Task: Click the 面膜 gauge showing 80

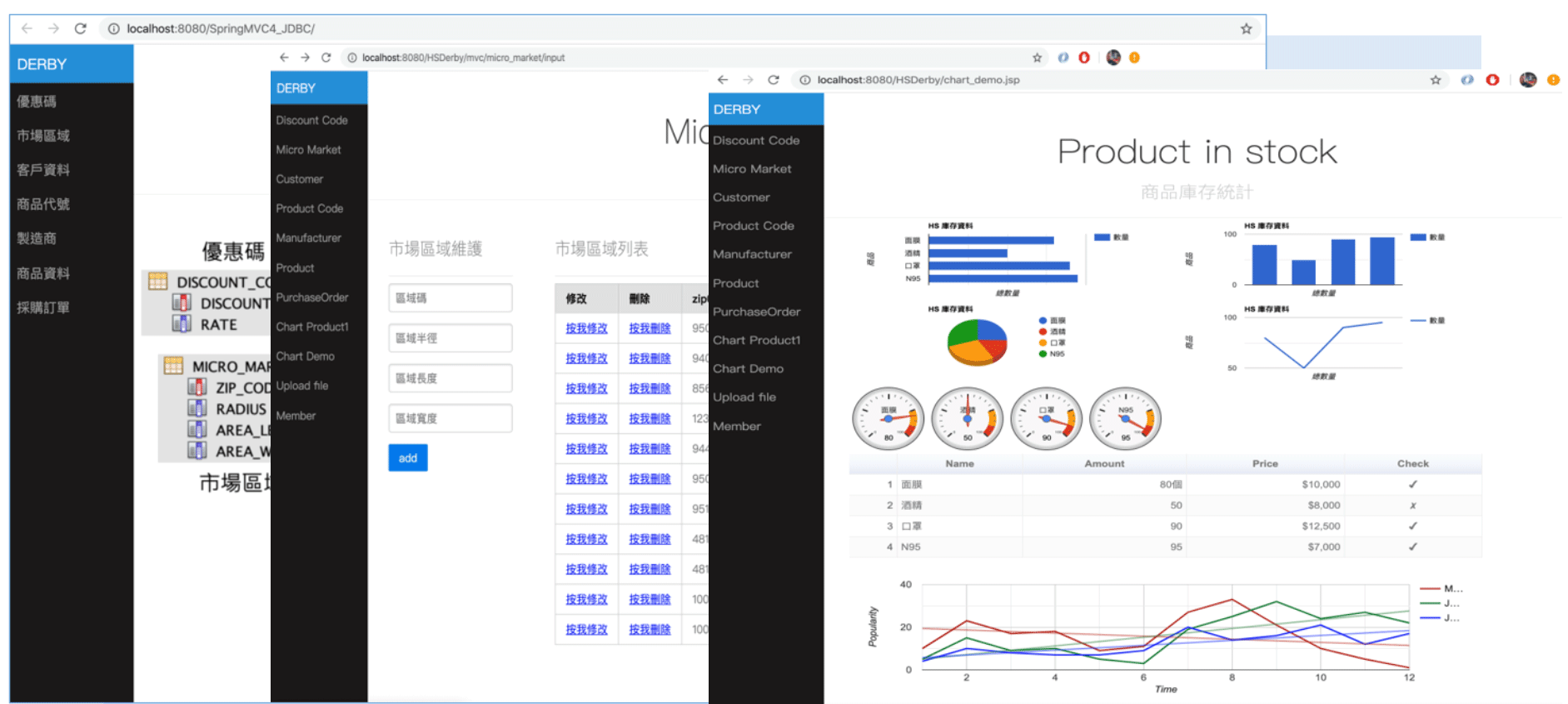Action: tap(889, 418)
